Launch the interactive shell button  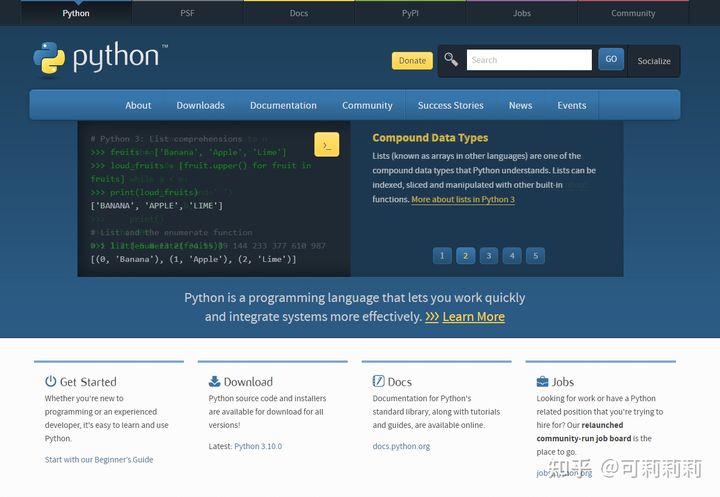pos(326,145)
